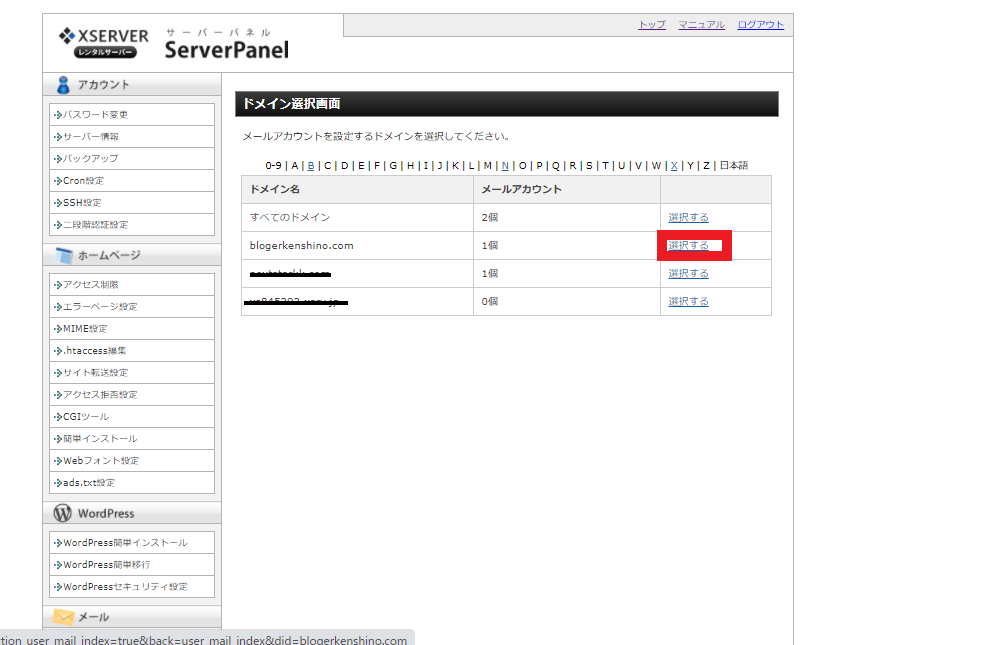Screen dimensions: 984x645
Task: Select blogerkenshino.com via 選択する link
Action: tap(688, 245)
